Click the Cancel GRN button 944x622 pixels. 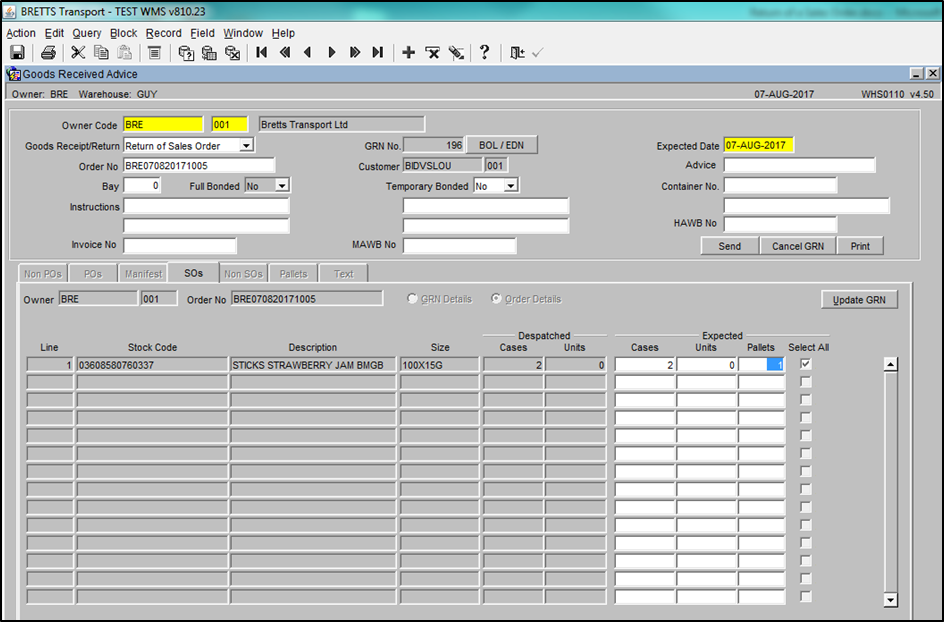798,246
